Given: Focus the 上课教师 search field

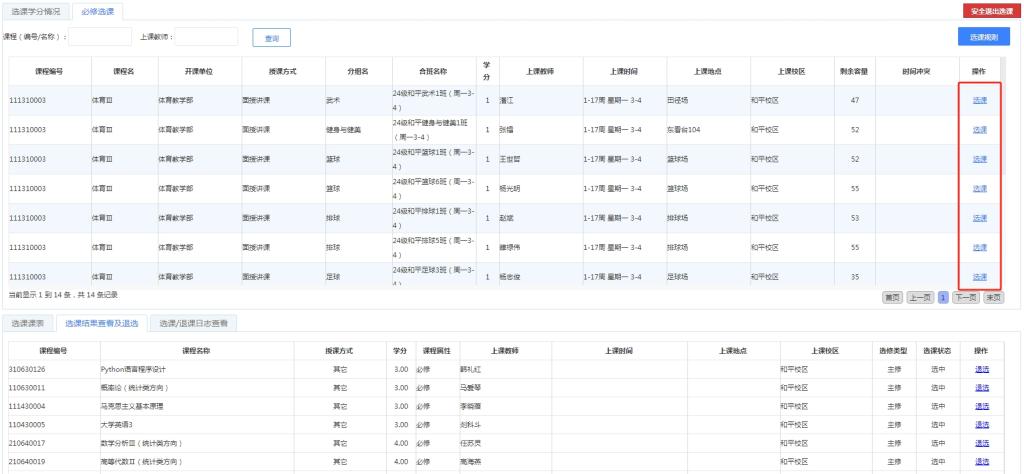Looking at the screenshot, I should [x=206, y=37].
